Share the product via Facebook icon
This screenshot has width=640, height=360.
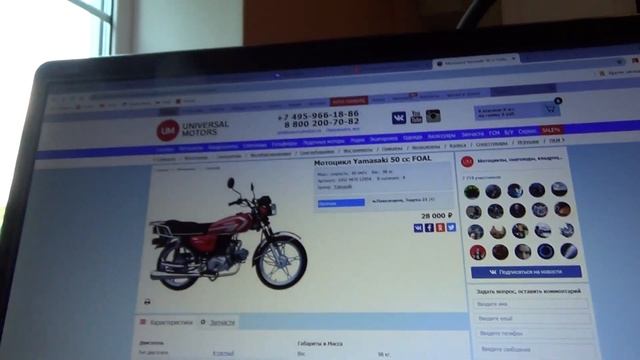(429, 227)
